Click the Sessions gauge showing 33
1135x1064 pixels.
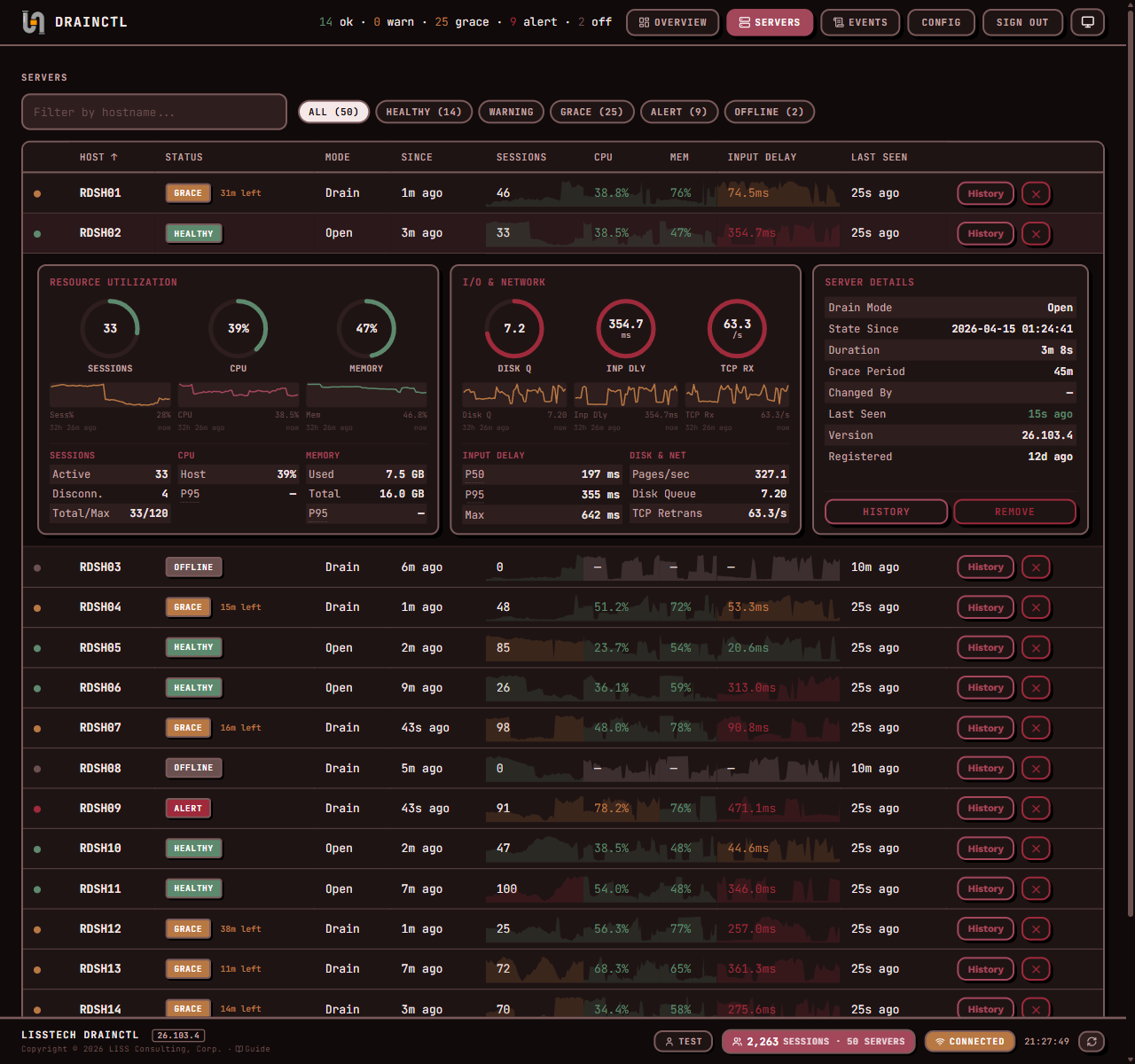[110, 328]
